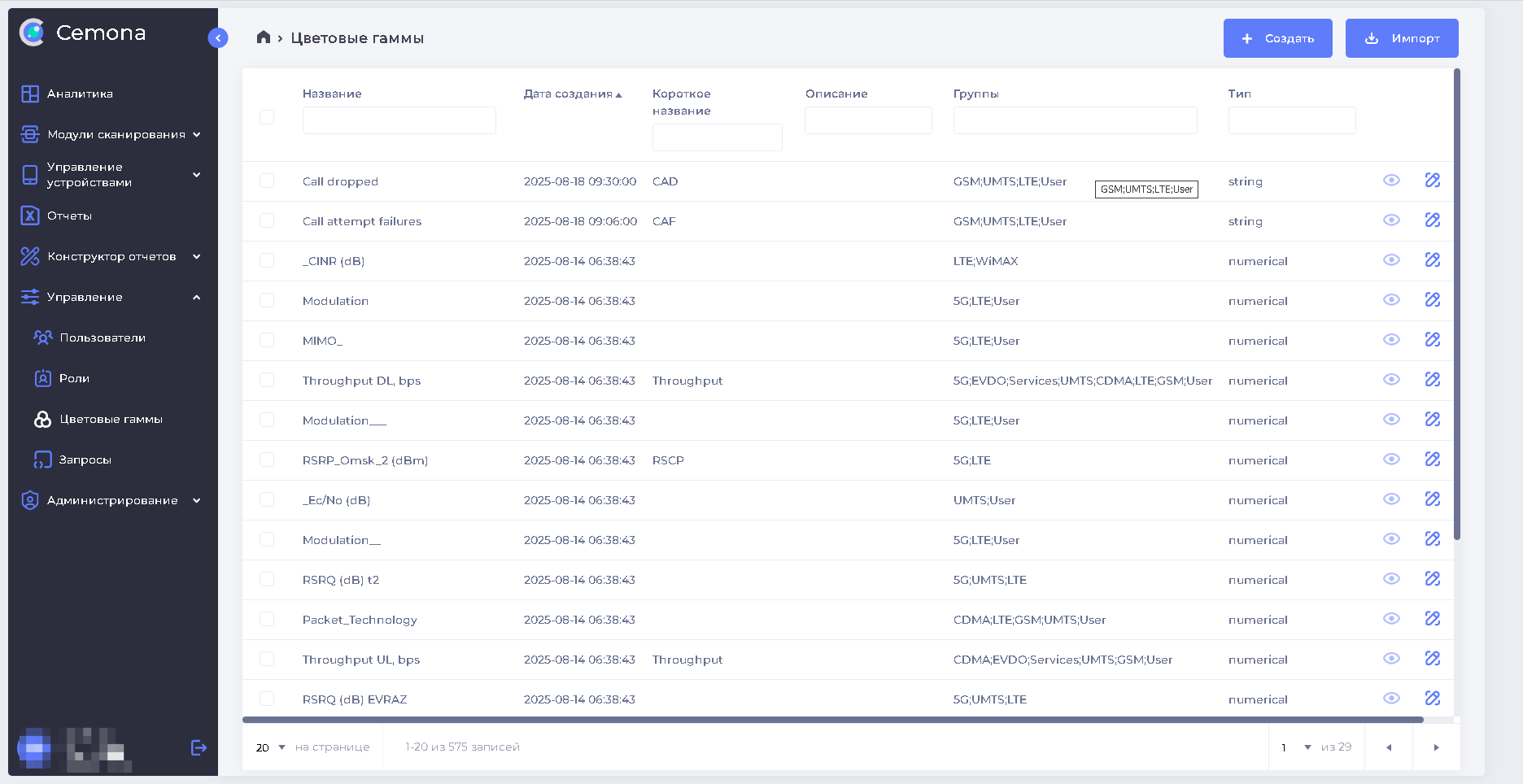The width and height of the screenshot is (1523, 784).
Task: Click the Импорт button
Action: [1401, 38]
